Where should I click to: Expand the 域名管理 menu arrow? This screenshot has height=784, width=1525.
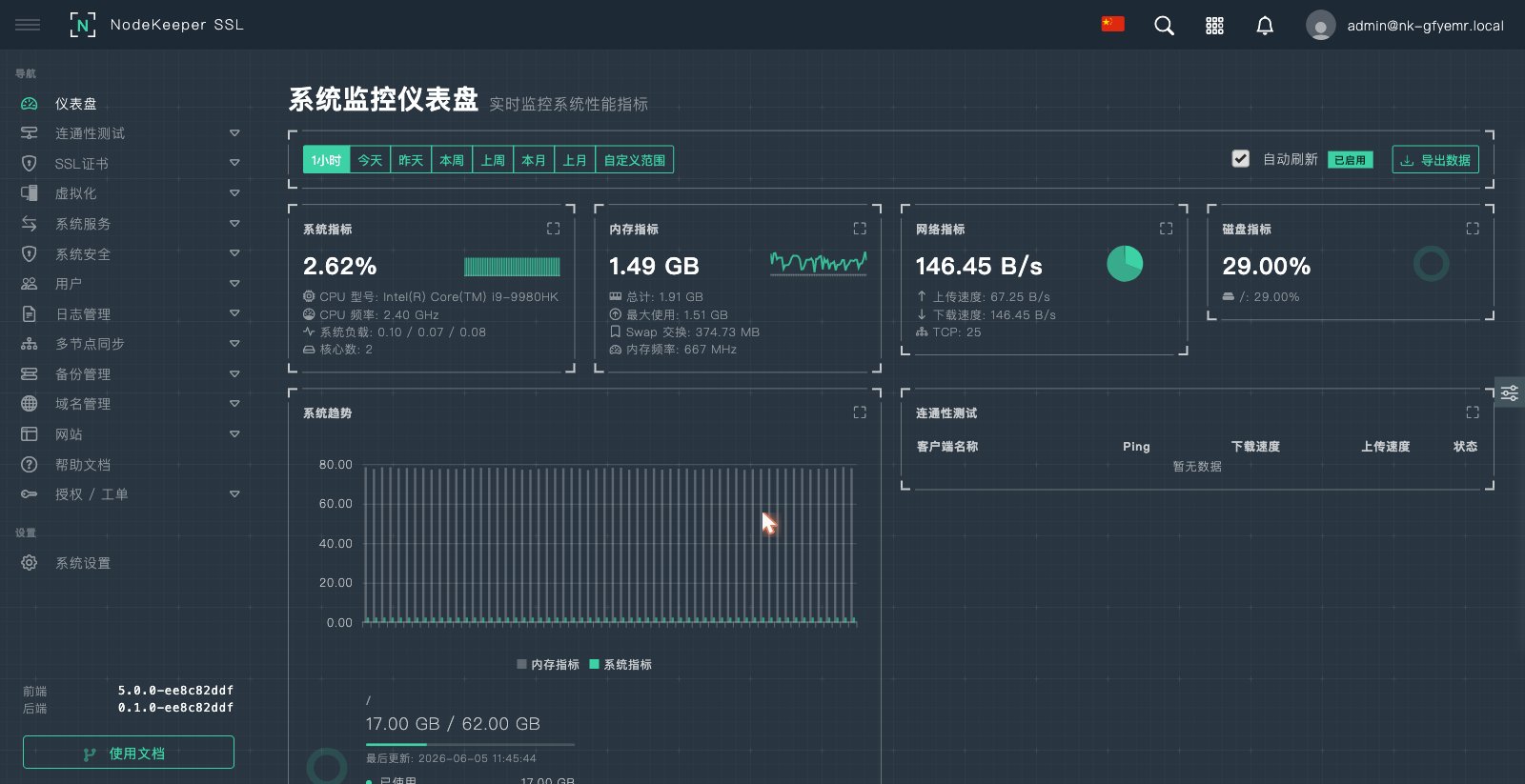coord(234,404)
